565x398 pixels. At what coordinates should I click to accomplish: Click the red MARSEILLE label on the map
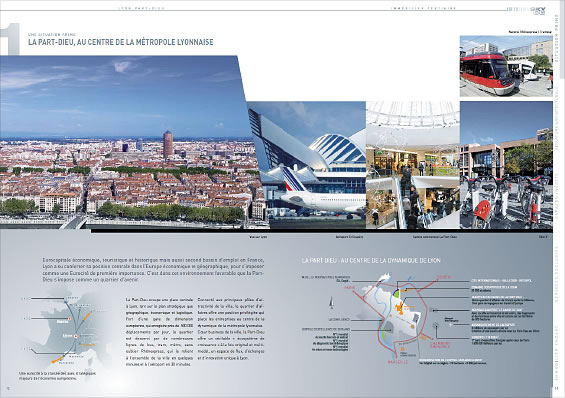click(397, 362)
